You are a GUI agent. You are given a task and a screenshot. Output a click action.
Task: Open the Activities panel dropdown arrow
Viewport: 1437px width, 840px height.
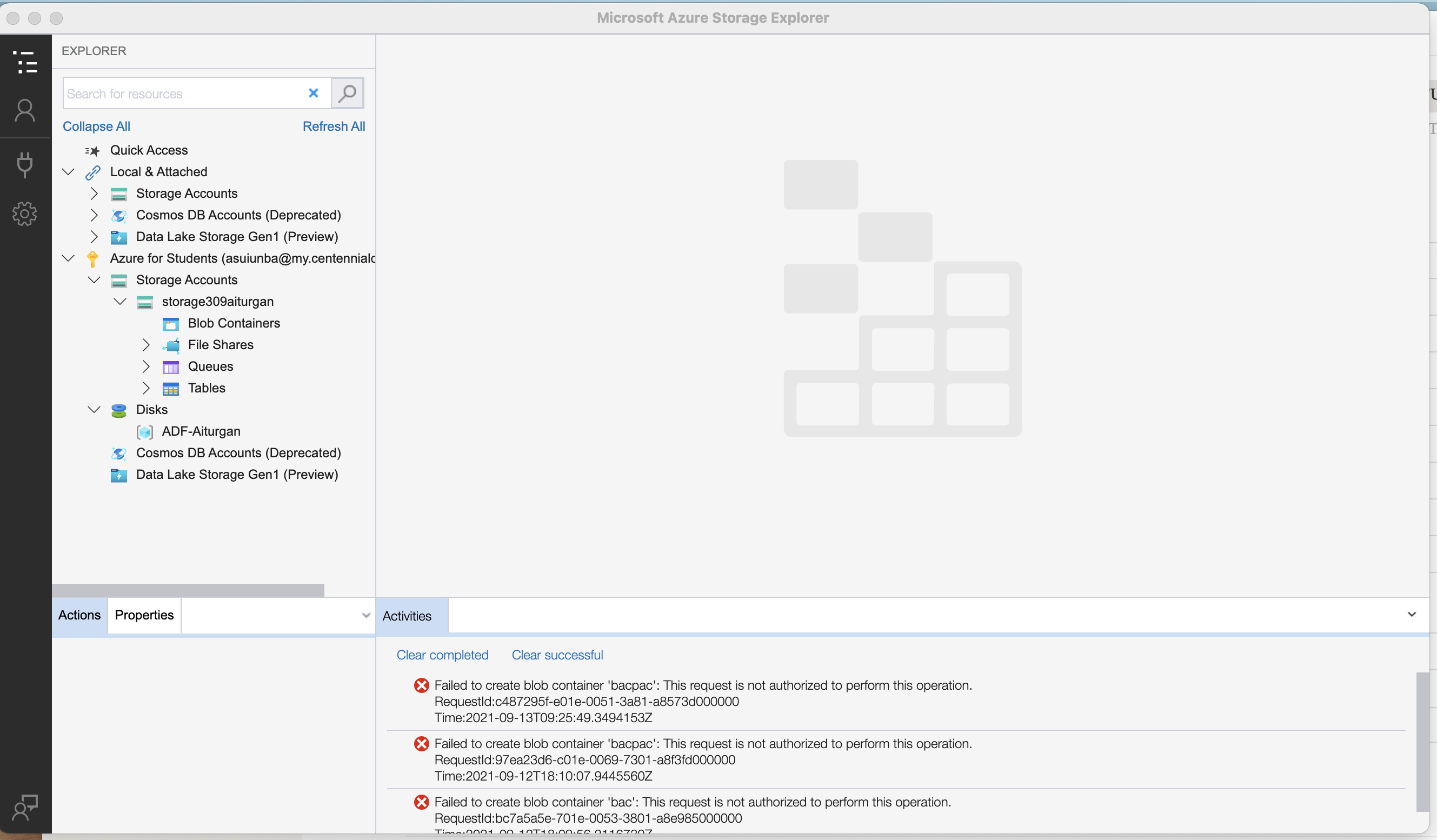[1413, 615]
